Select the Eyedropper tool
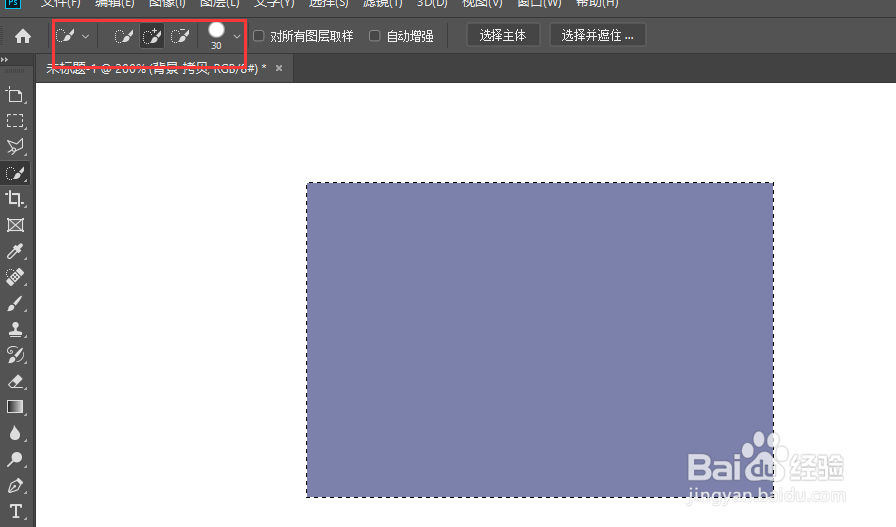The image size is (896, 527). pyautogui.click(x=15, y=251)
